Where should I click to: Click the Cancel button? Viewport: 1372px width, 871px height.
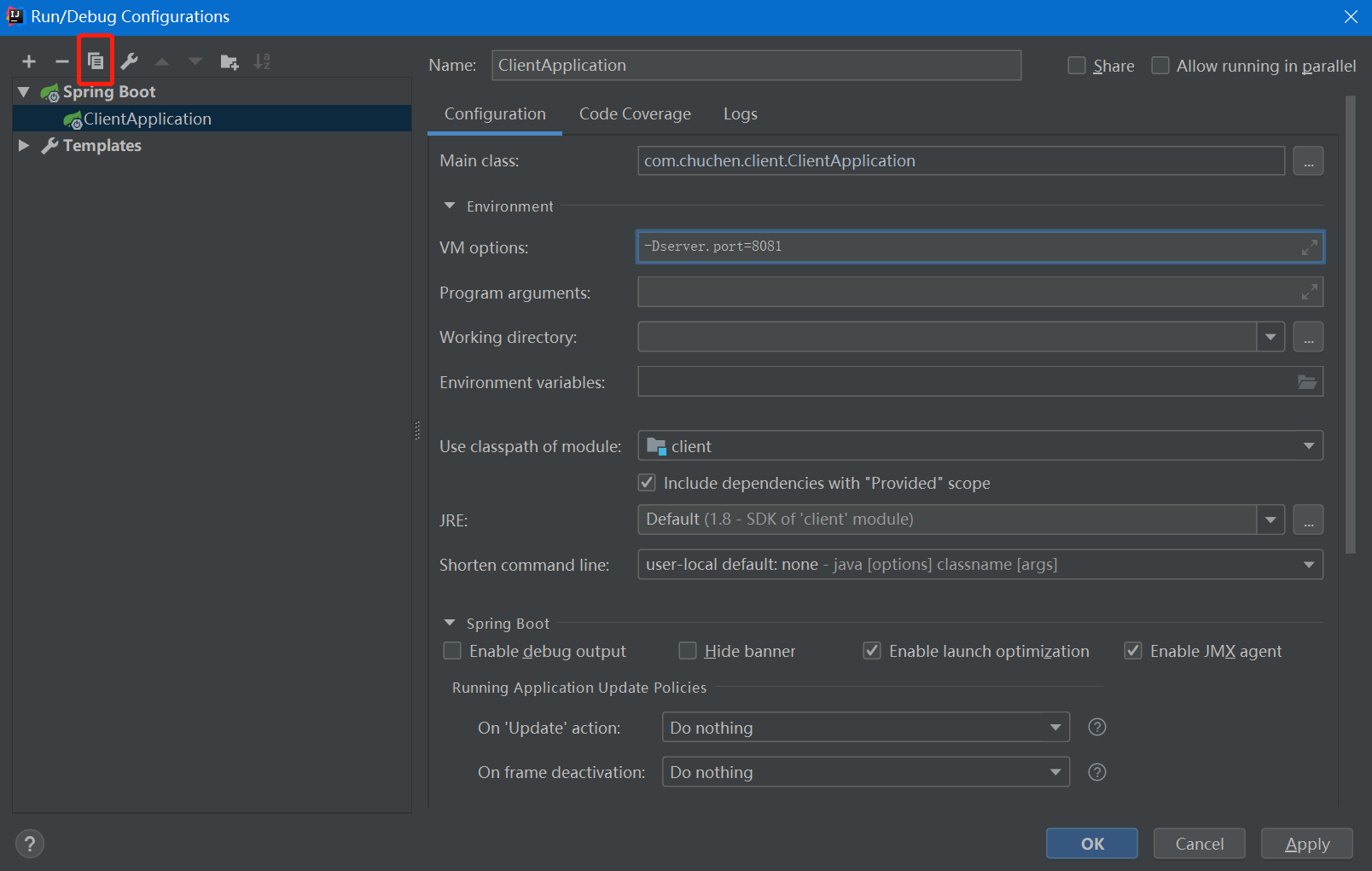(1199, 844)
